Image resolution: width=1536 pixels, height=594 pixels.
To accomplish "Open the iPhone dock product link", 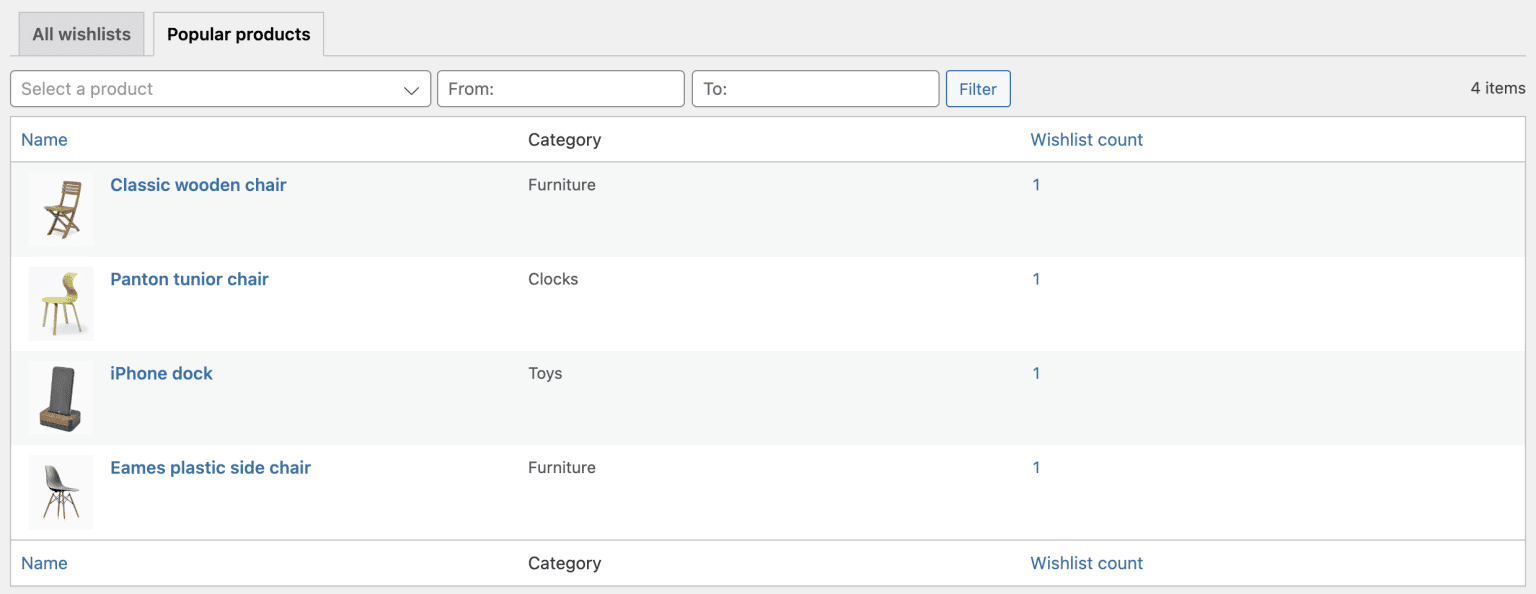I will (161, 373).
